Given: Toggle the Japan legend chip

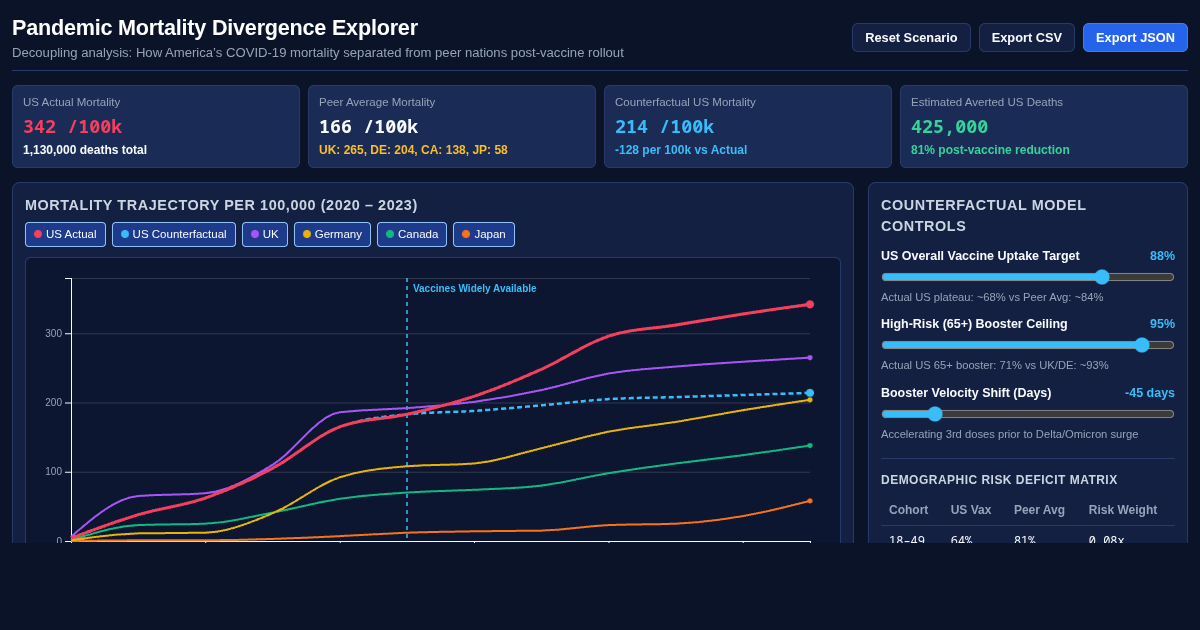Looking at the screenshot, I should click(484, 234).
